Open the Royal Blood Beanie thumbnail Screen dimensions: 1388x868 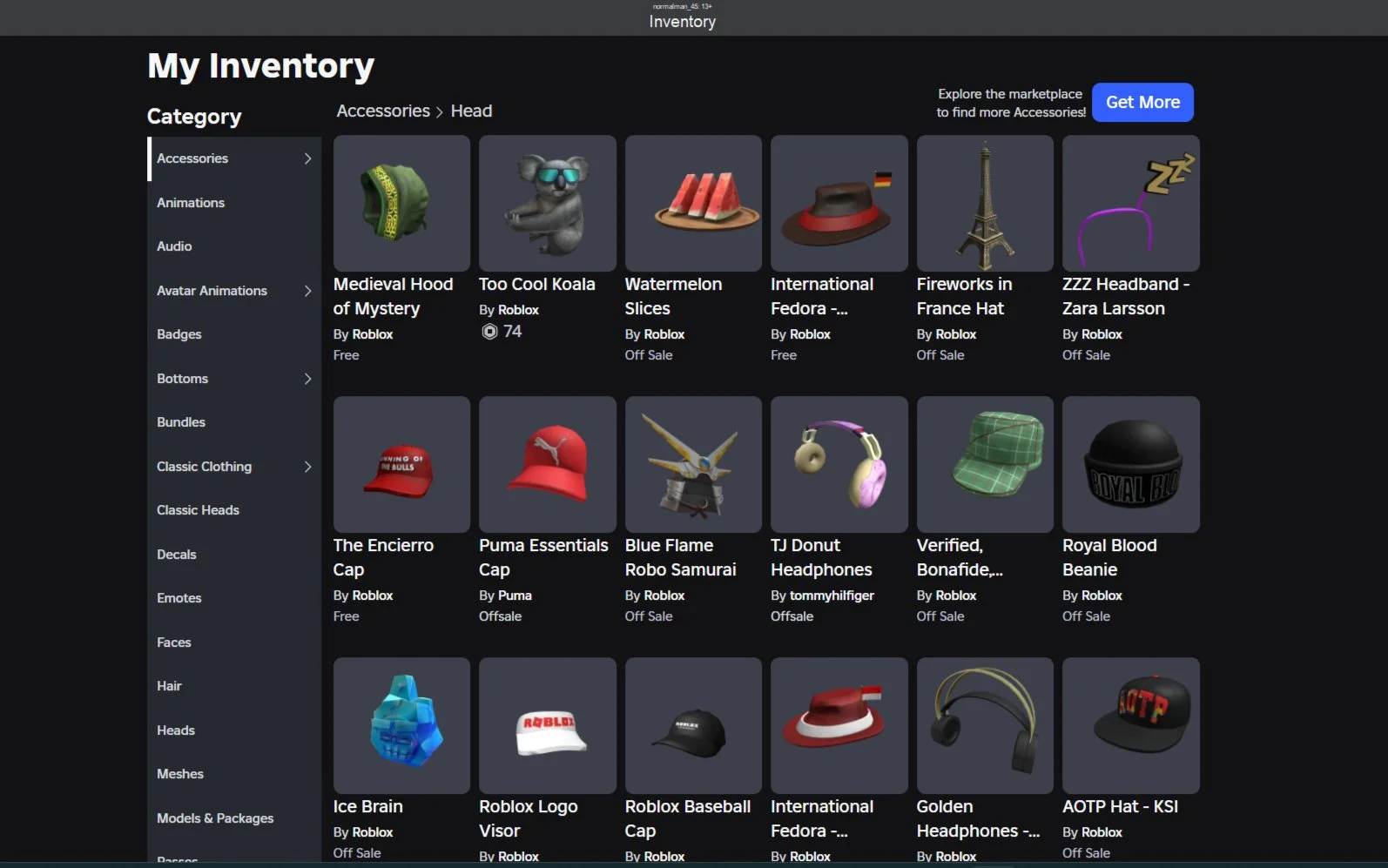coord(1131,464)
